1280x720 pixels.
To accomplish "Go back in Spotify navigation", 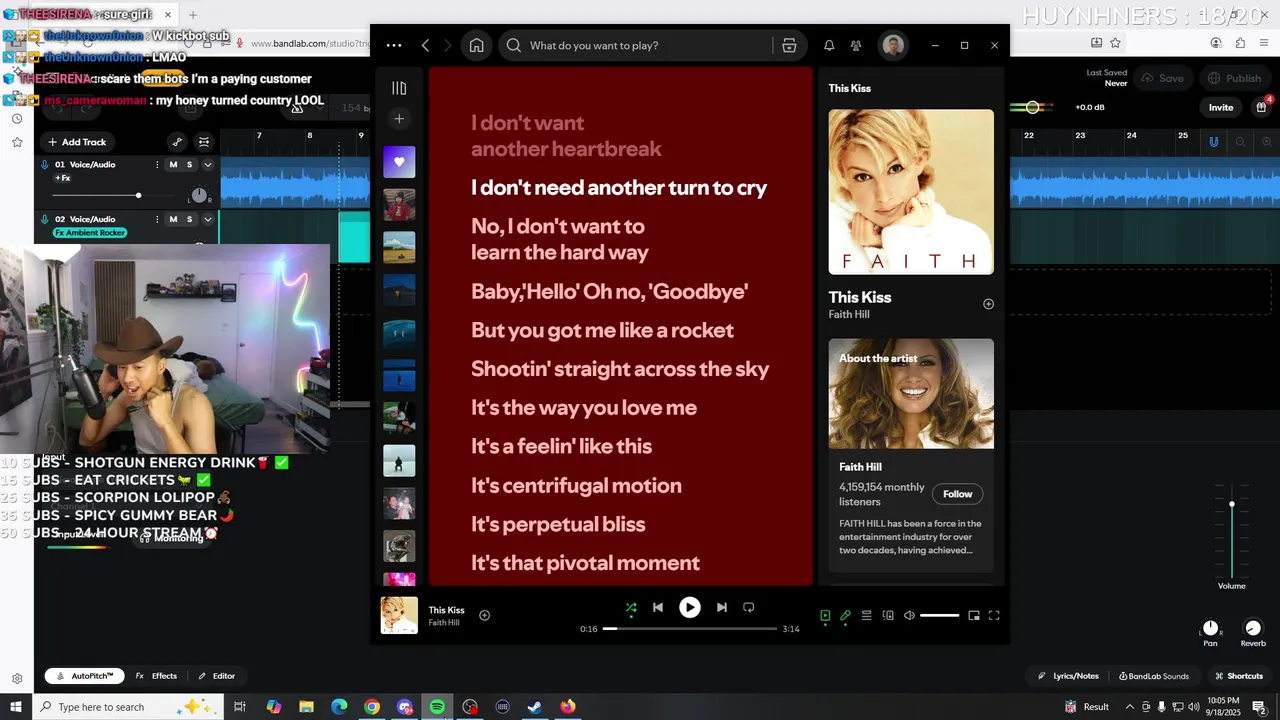I will pos(425,45).
